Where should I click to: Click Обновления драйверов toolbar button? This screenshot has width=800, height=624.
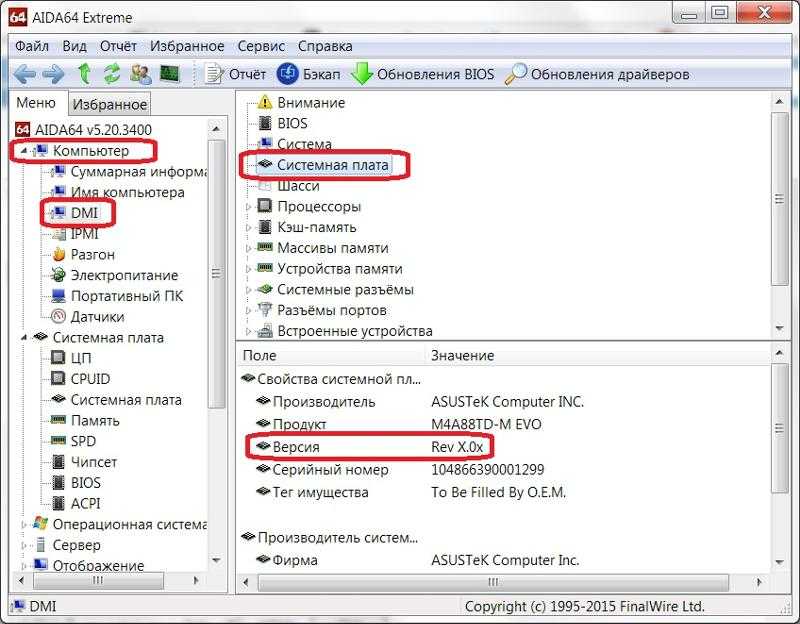(x=597, y=74)
